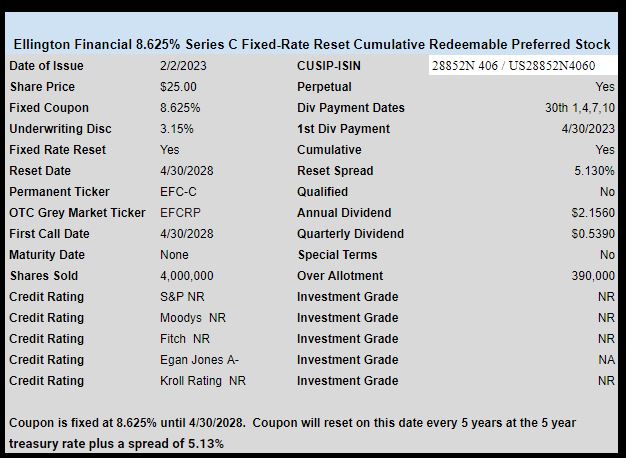This screenshot has height=458, width=626.
Task: Select the Moodys NR rating cell
Action: (193, 318)
